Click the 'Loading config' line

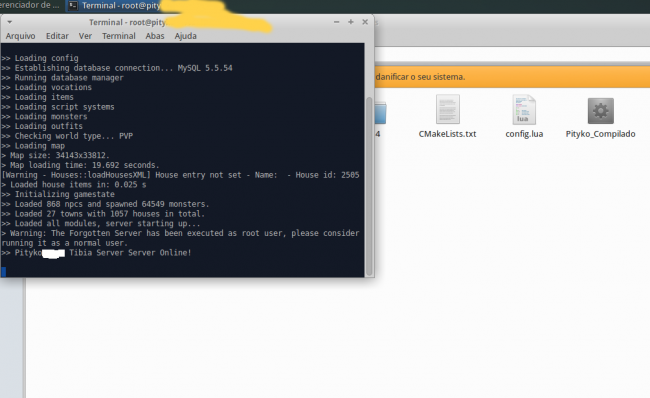click(x=40, y=58)
